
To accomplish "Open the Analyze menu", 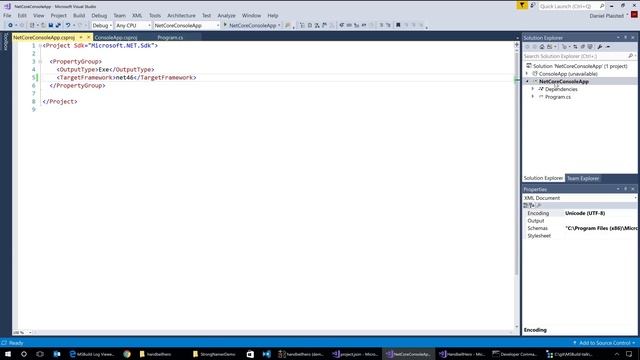I will tap(226, 16).
